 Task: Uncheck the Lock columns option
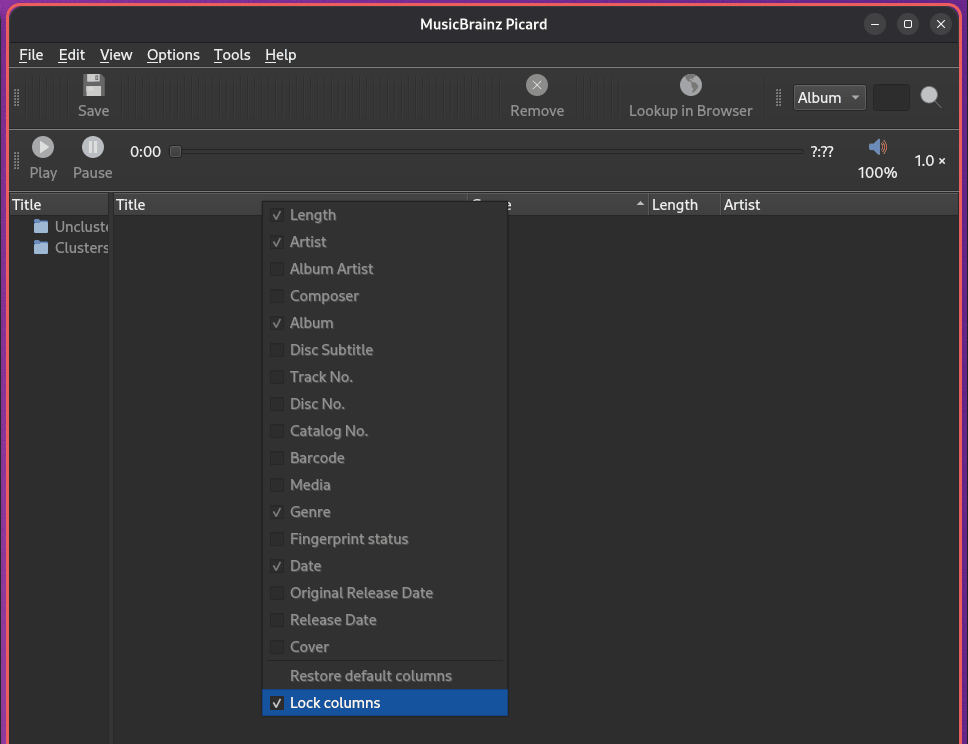coord(277,703)
